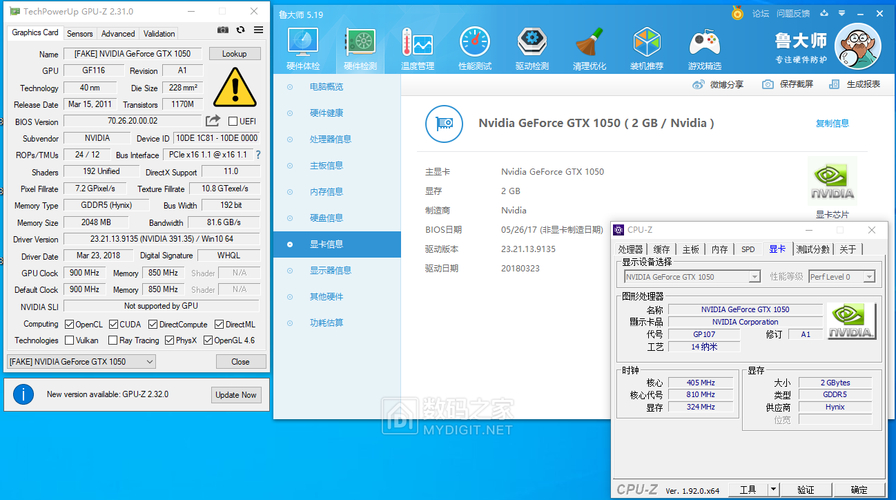Open the GPU-Z hamburger menu

(259, 30)
